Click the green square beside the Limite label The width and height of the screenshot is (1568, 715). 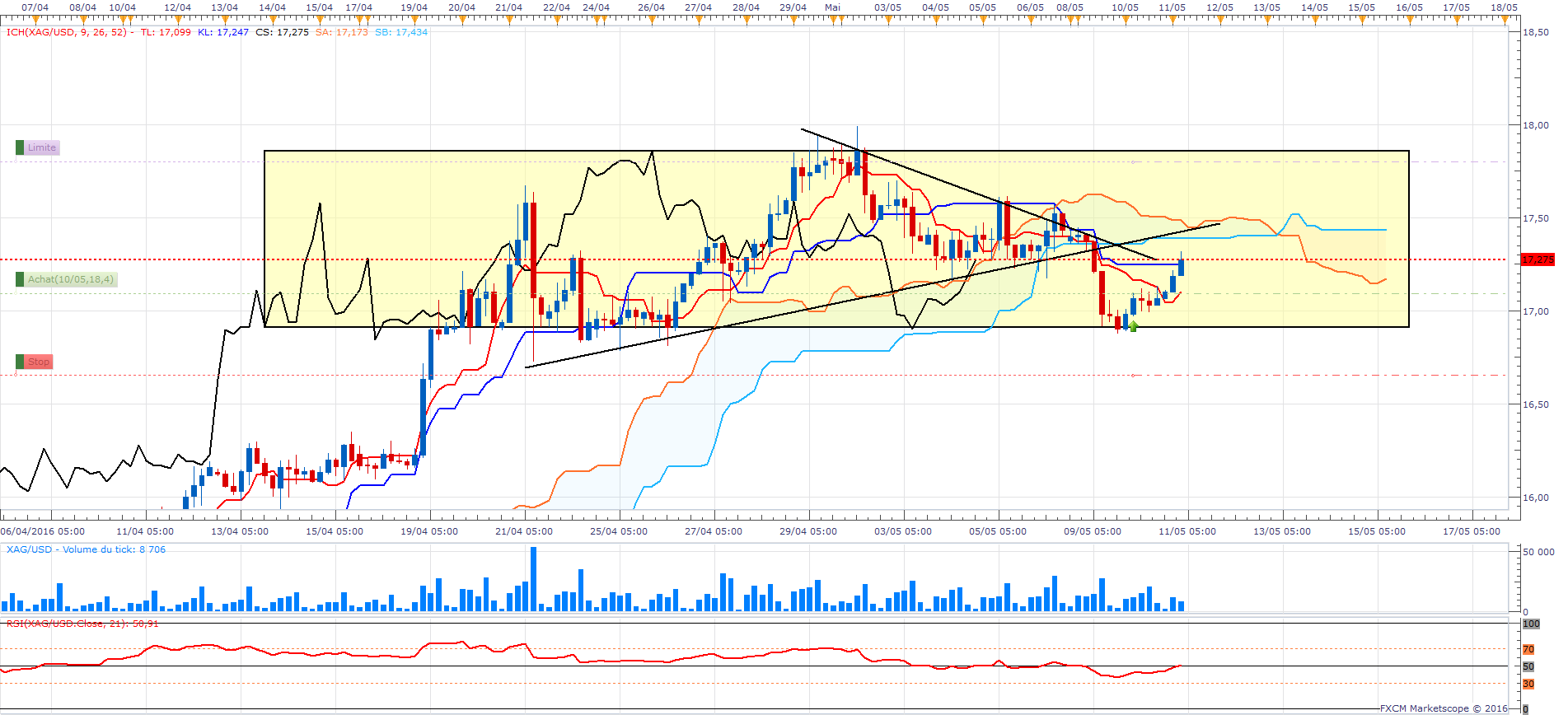pyautogui.click(x=20, y=147)
